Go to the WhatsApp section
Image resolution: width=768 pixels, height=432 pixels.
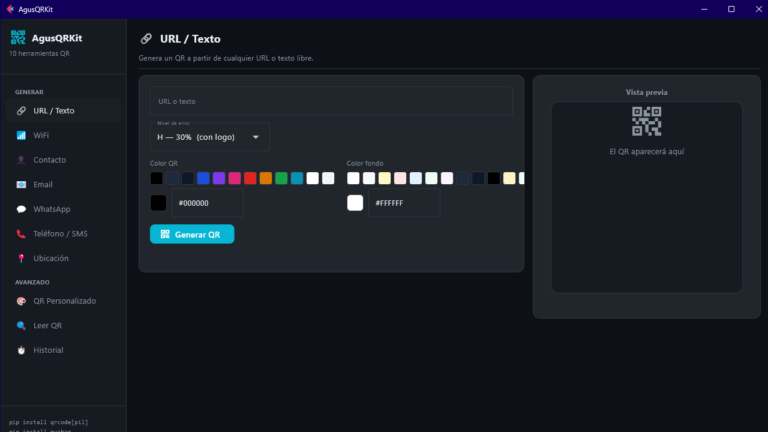tap(63, 209)
